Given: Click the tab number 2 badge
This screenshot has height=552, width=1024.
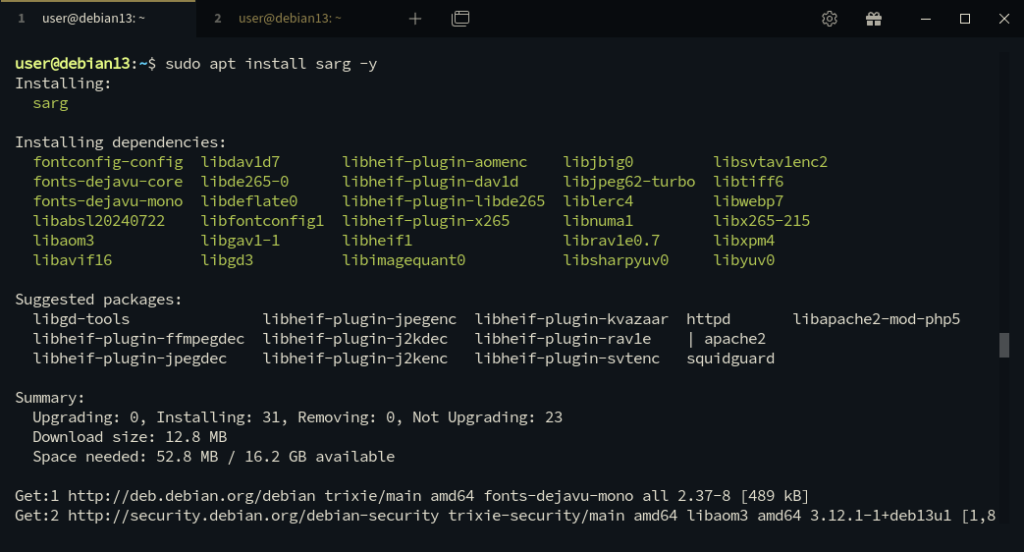Looking at the screenshot, I should click(x=217, y=19).
